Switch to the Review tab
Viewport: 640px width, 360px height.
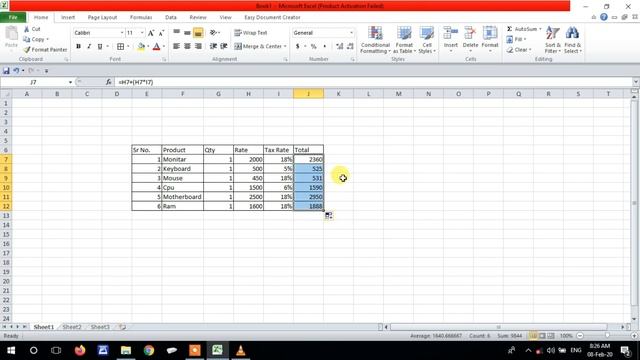[198, 18]
